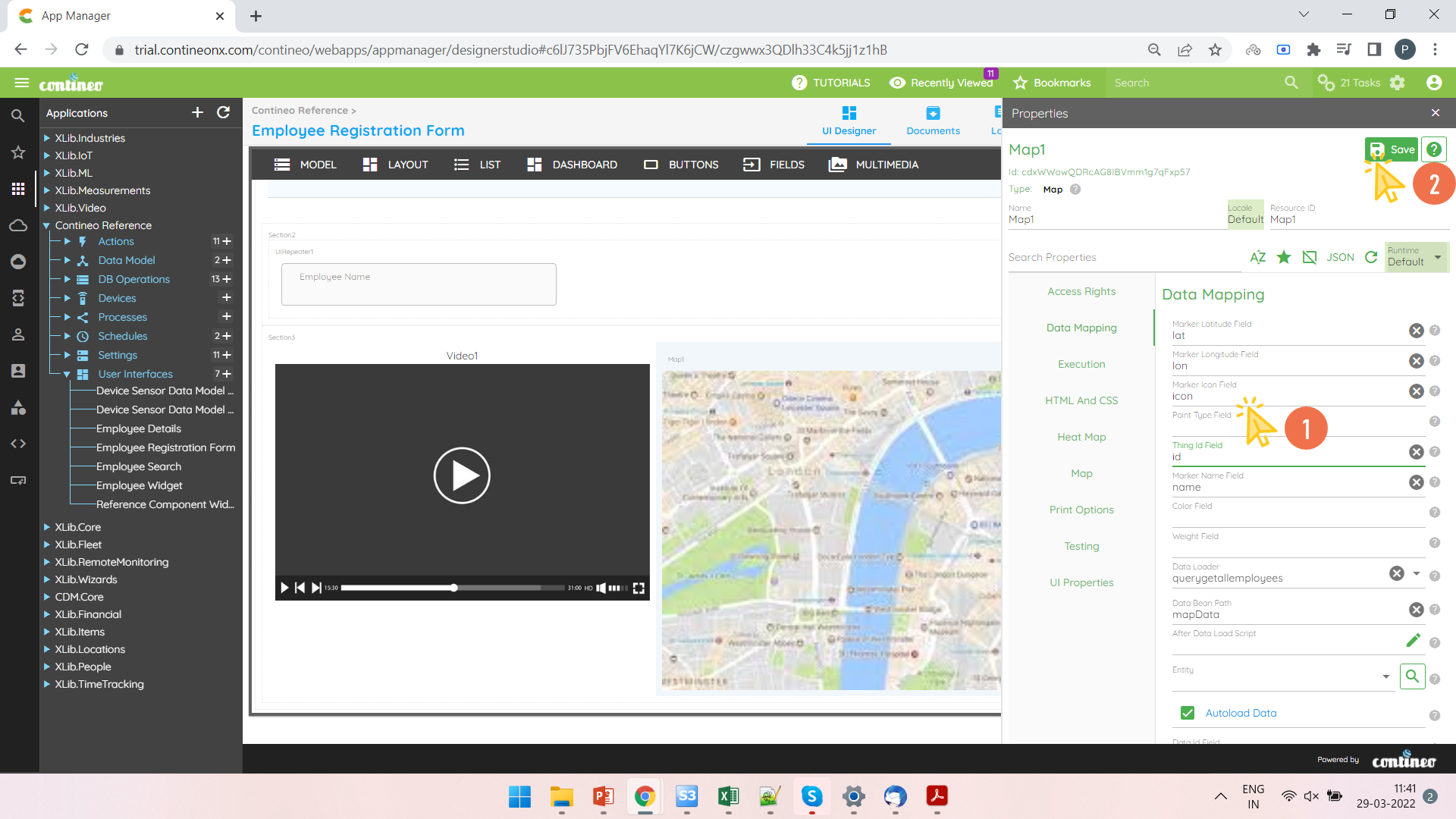Click the favorites star in properties toolbar

(x=1284, y=257)
